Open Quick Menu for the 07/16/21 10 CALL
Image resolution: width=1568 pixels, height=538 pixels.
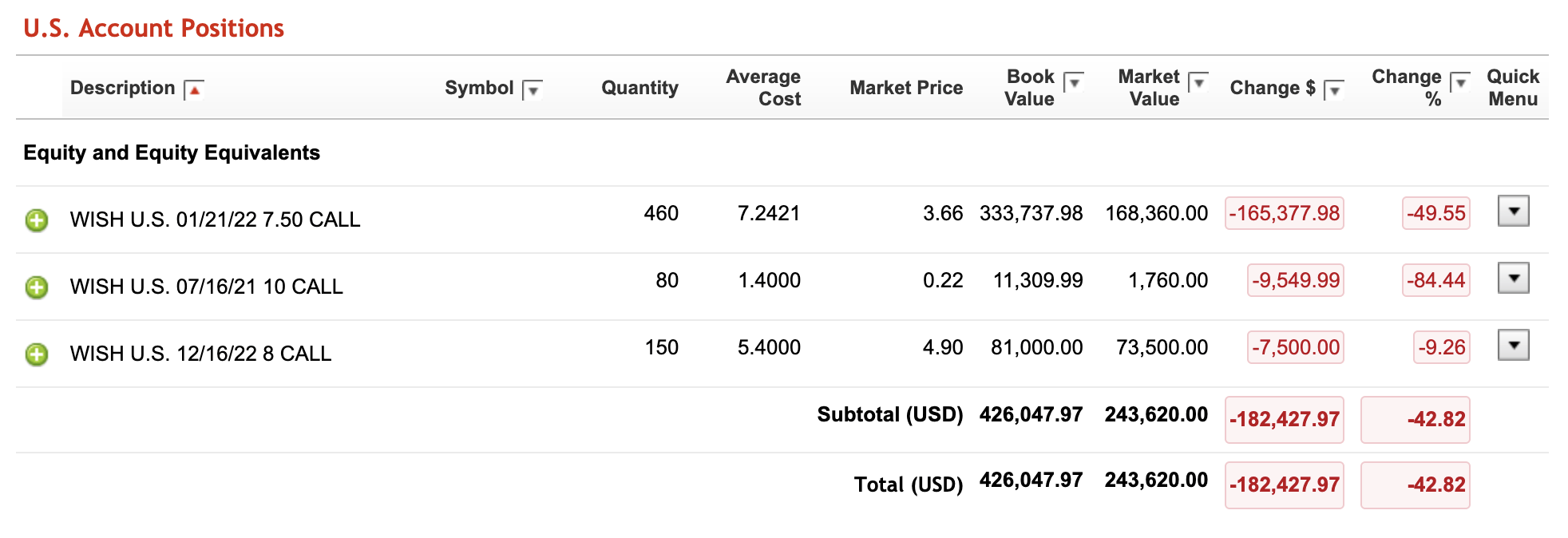[x=1513, y=279]
